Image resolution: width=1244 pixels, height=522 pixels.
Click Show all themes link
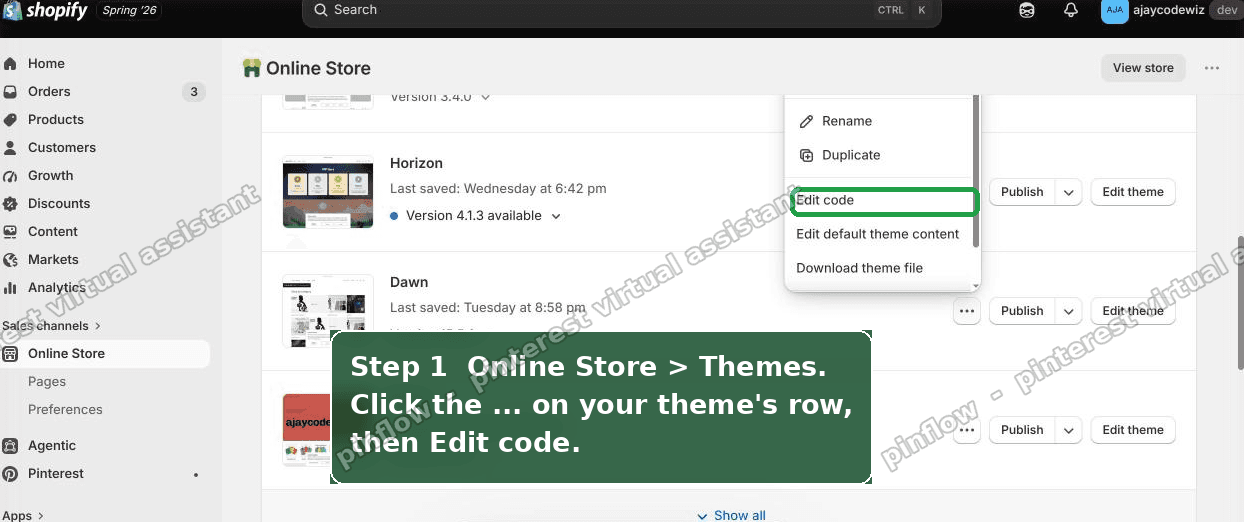731,515
